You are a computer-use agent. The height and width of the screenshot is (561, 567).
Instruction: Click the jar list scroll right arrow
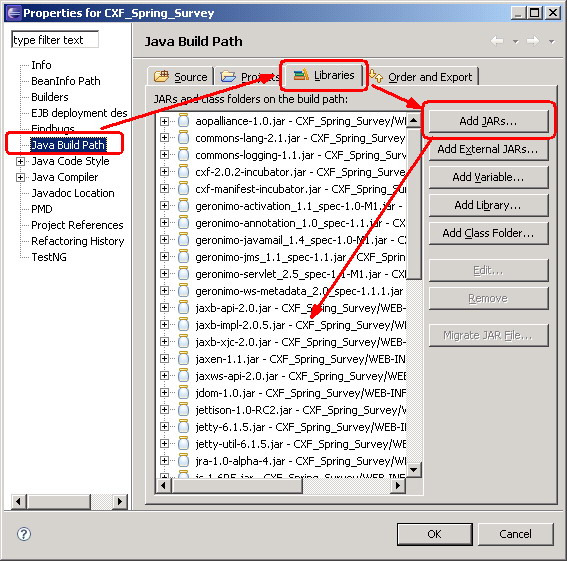(x=398, y=485)
